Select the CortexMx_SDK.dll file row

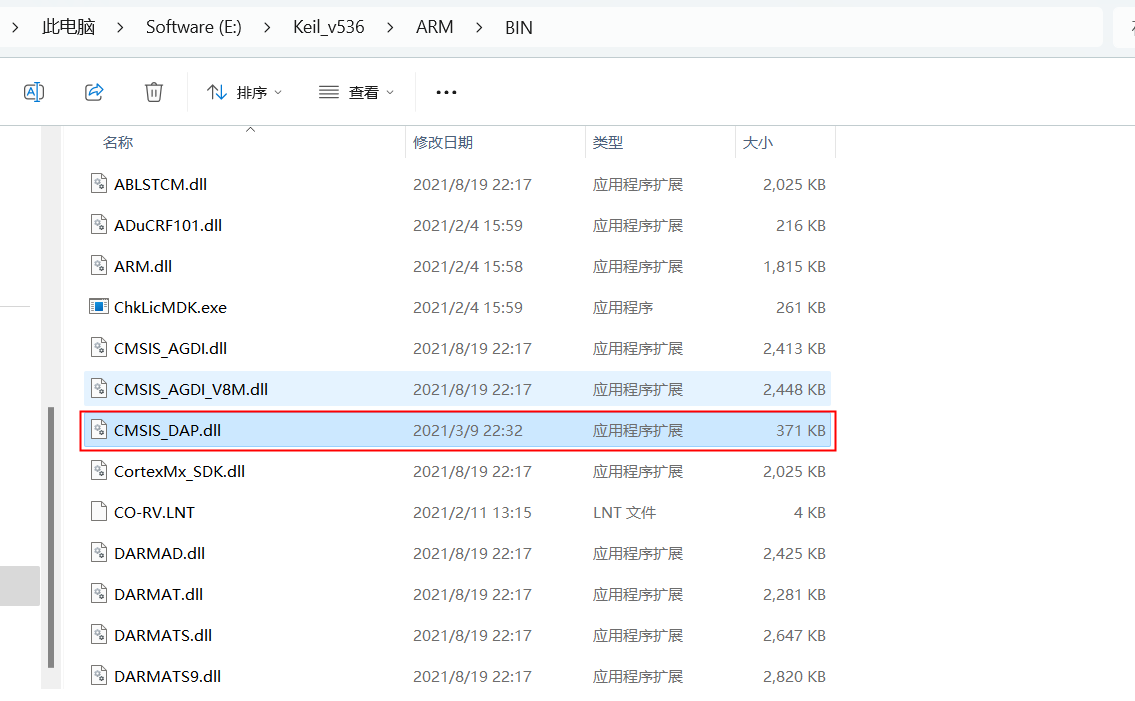click(179, 471)
